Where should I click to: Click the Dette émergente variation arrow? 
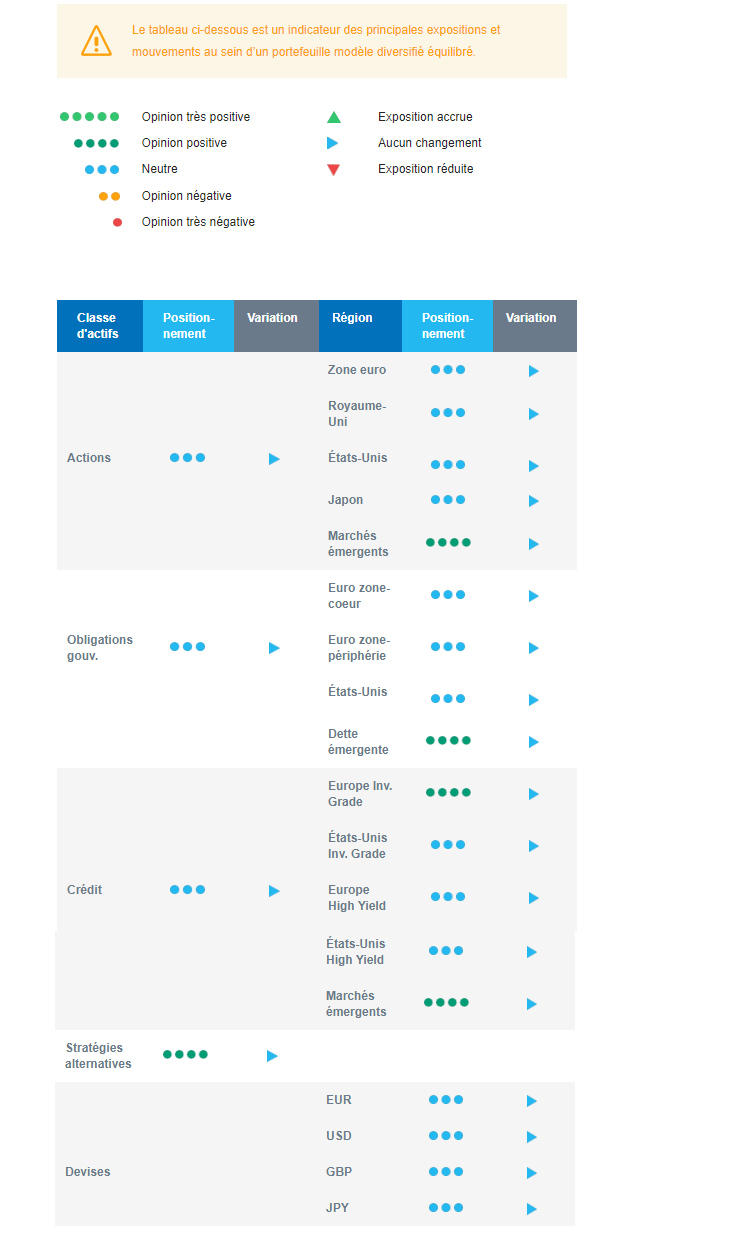coord(533,742)
